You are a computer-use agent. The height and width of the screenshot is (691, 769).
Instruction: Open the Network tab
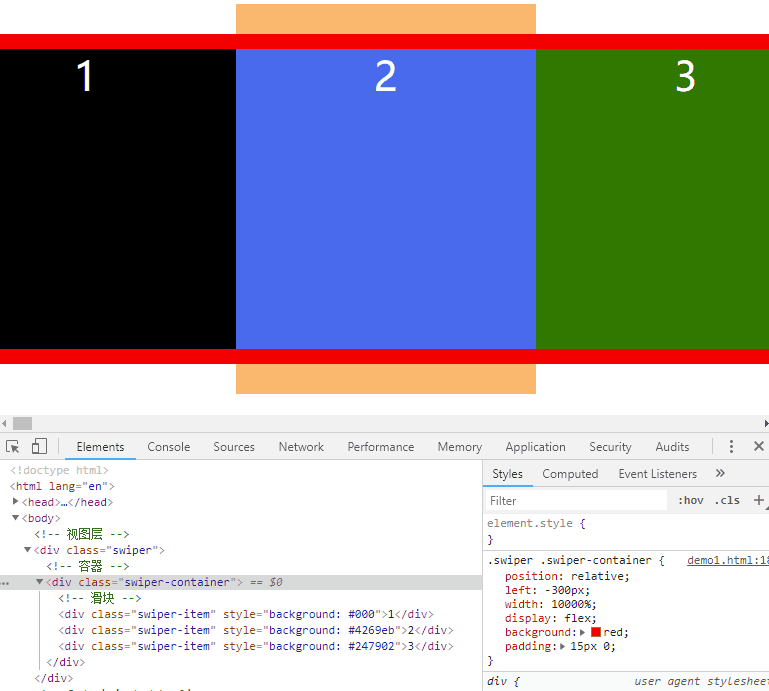click(x=301, y=447)
